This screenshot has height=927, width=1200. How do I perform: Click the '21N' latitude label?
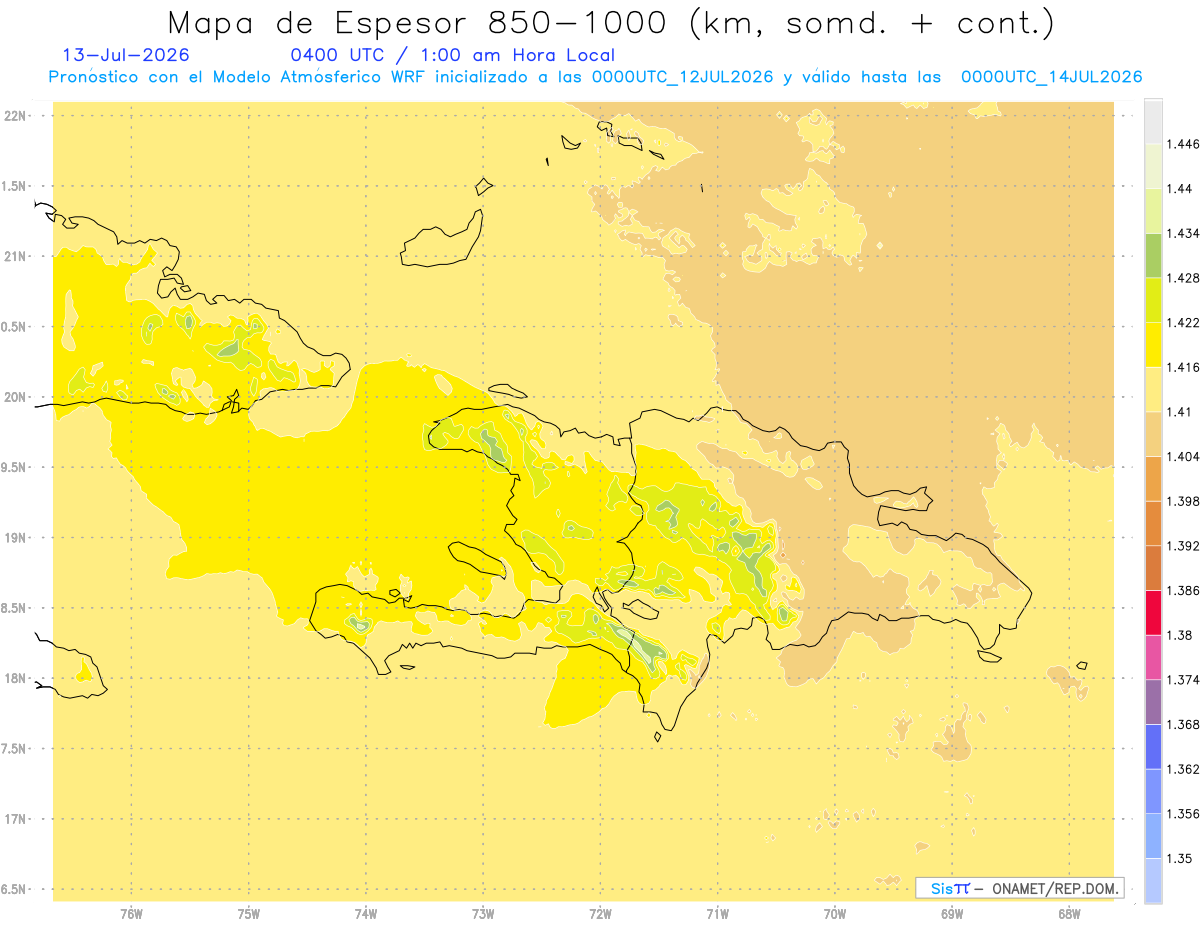click(16, 256)
